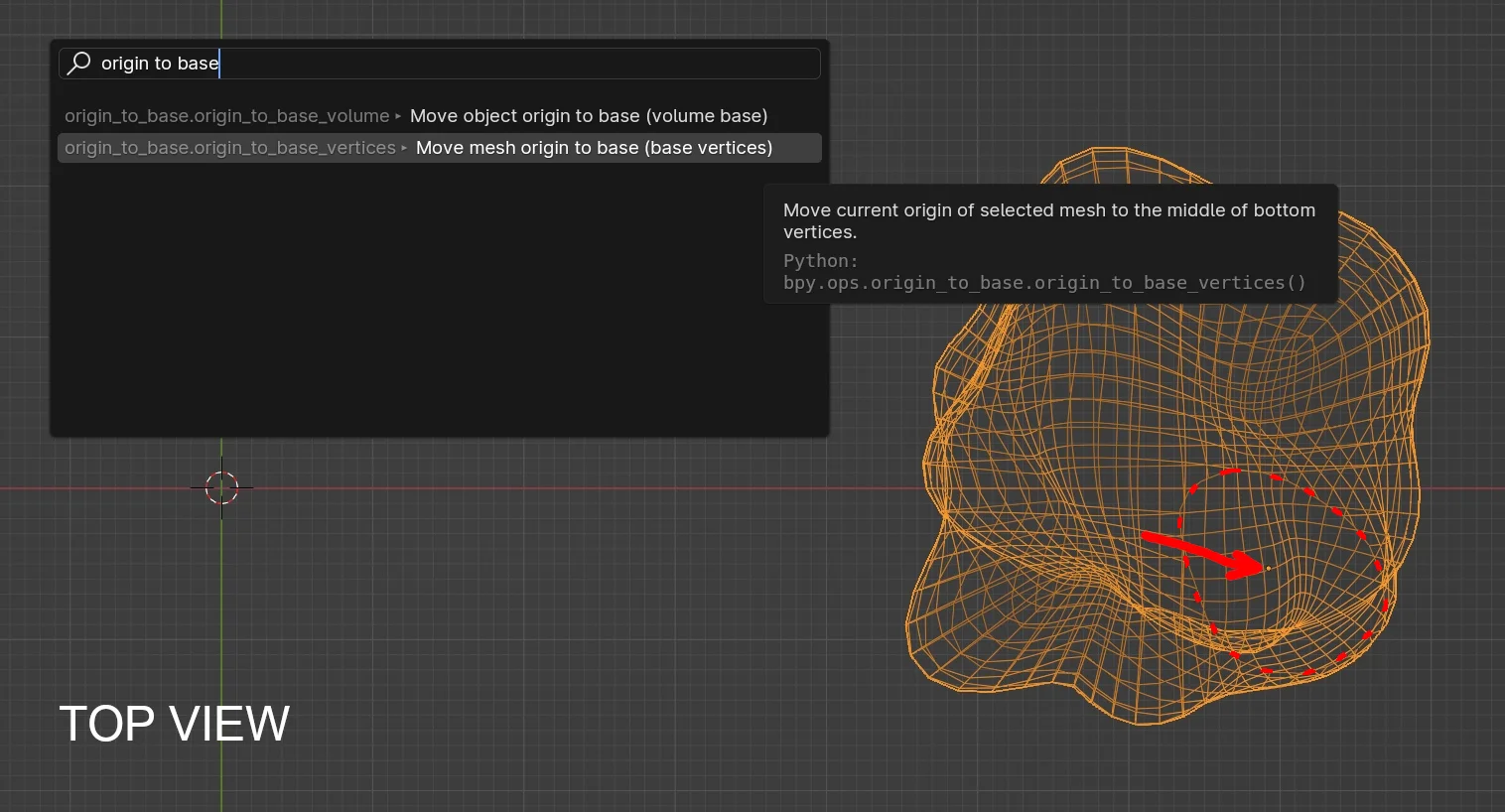Image resolution: width=1505 pixels, height=812 pixels.
Task: Click the TOP VIEW label text
Action: (x=174, y=724)
